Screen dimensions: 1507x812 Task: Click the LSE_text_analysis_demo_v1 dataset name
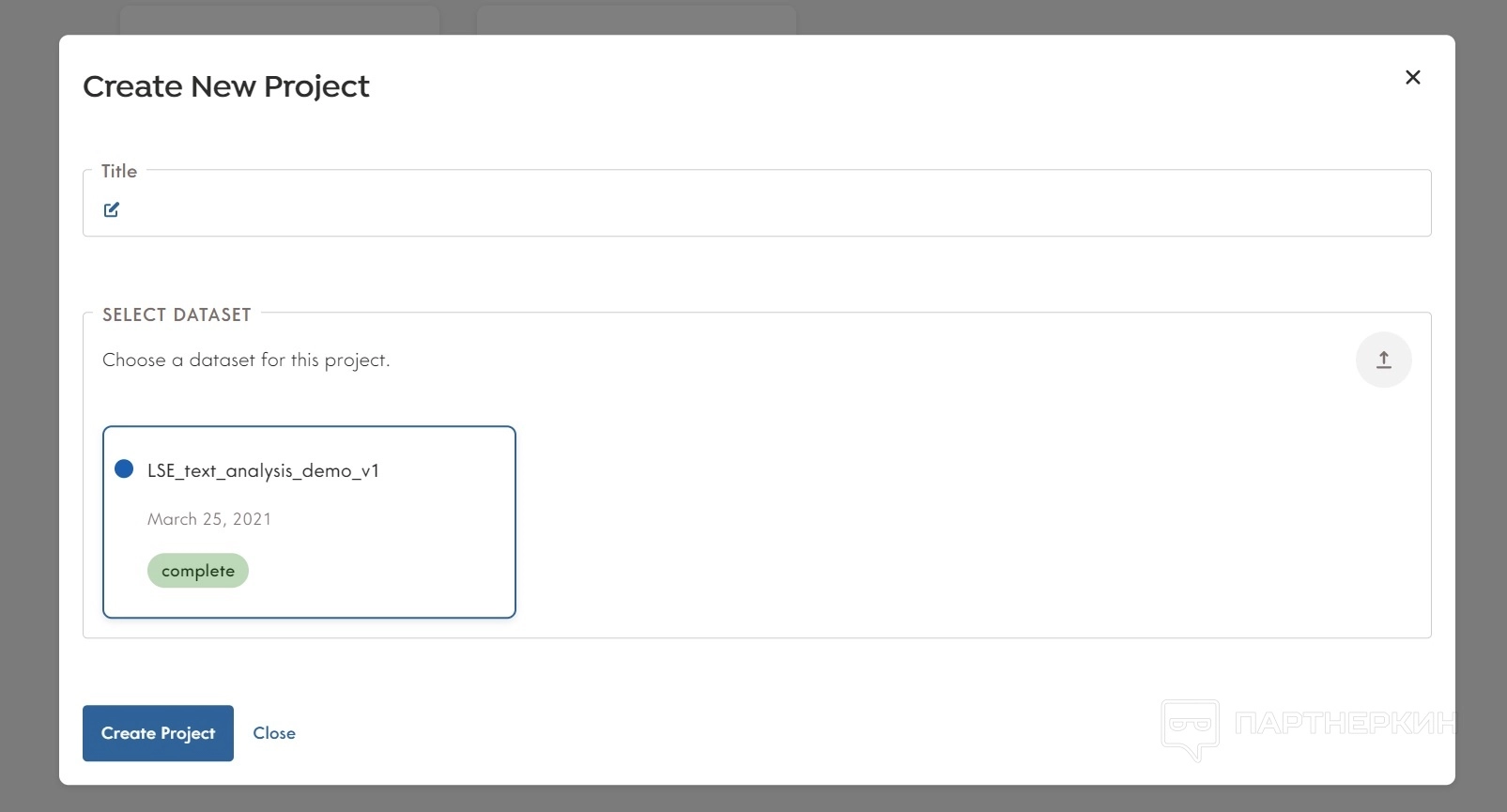pos(263,470)
